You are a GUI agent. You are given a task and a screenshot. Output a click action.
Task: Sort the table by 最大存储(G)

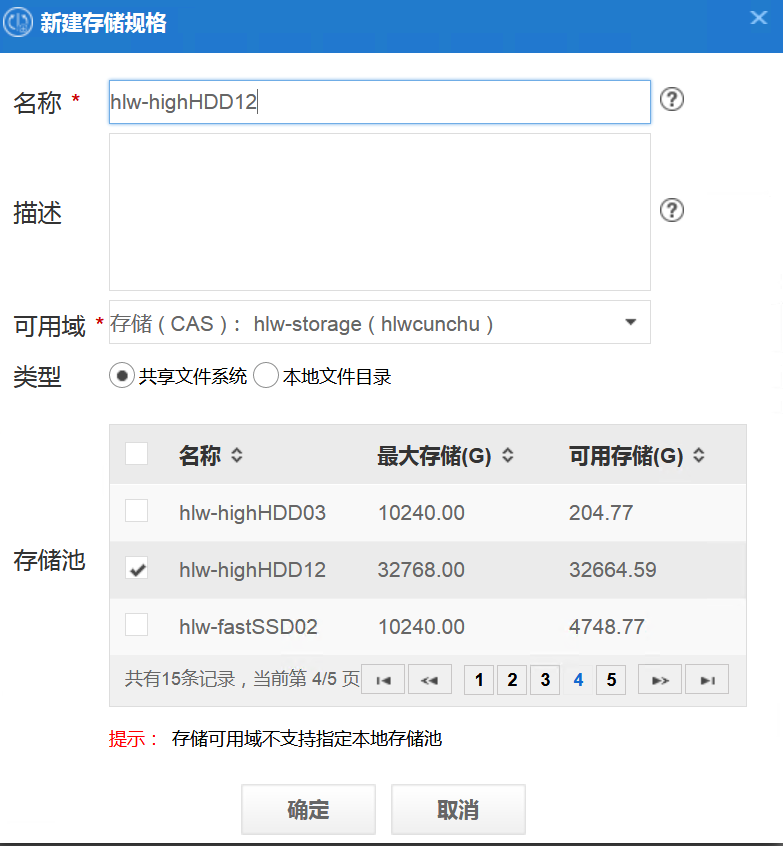(508, 455)
